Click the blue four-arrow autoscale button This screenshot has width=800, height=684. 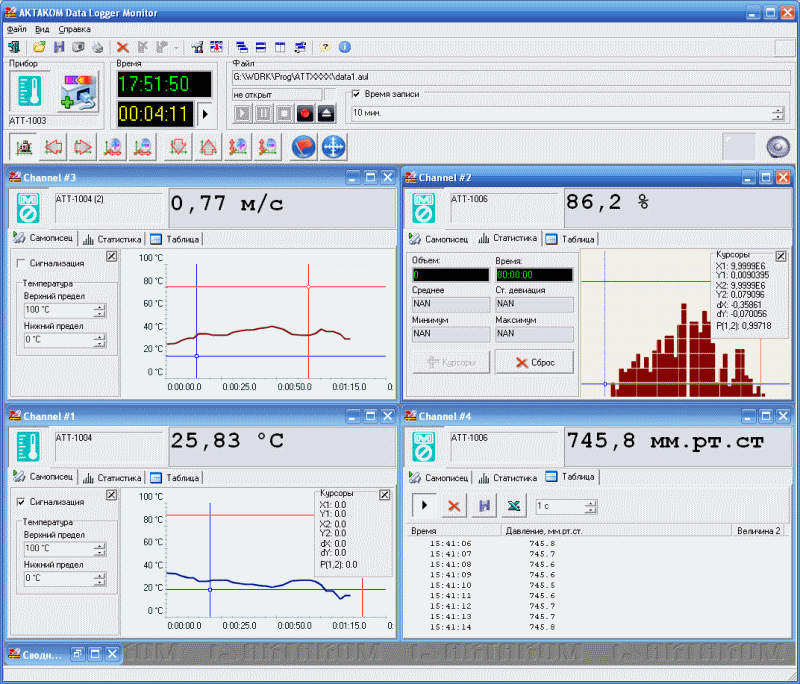pyautogui.click(x=333, y=147)
